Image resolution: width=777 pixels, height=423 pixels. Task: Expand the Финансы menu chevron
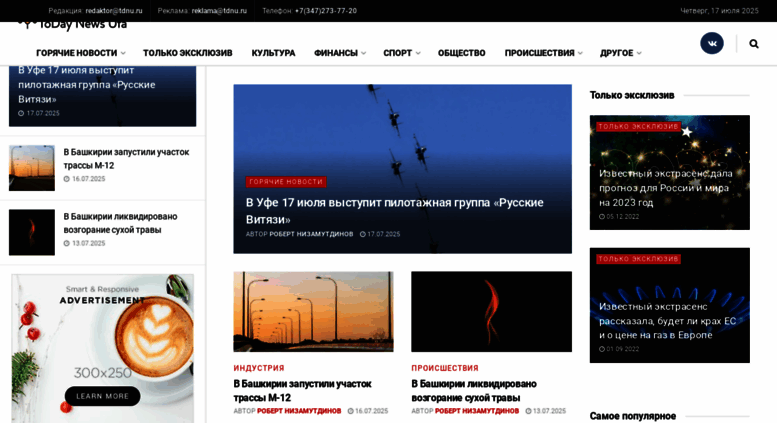(x=364, y=53)
